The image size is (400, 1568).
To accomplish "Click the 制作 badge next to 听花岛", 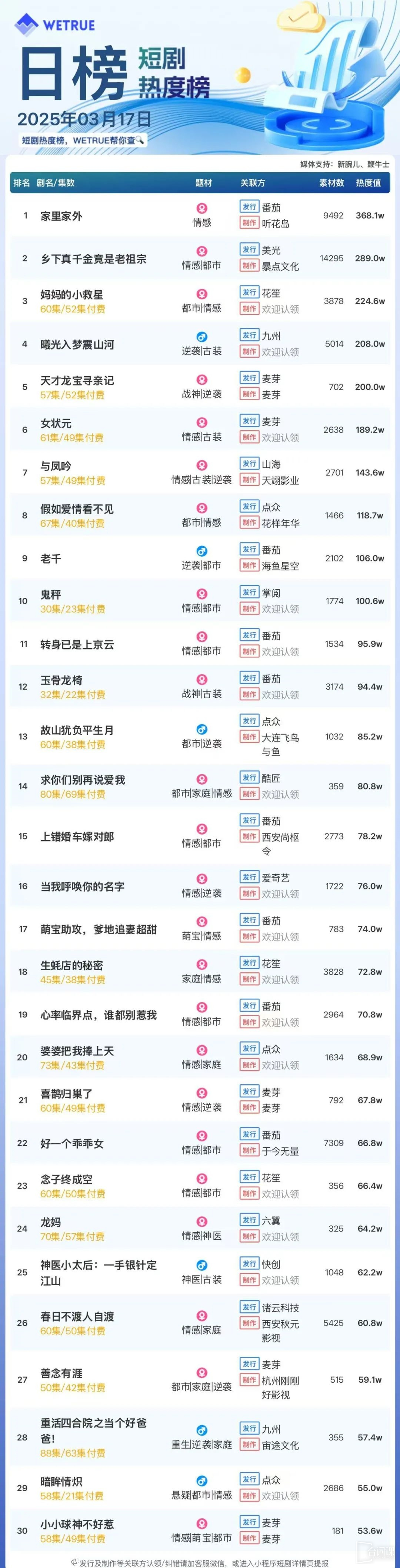I will tap(249, 223).
